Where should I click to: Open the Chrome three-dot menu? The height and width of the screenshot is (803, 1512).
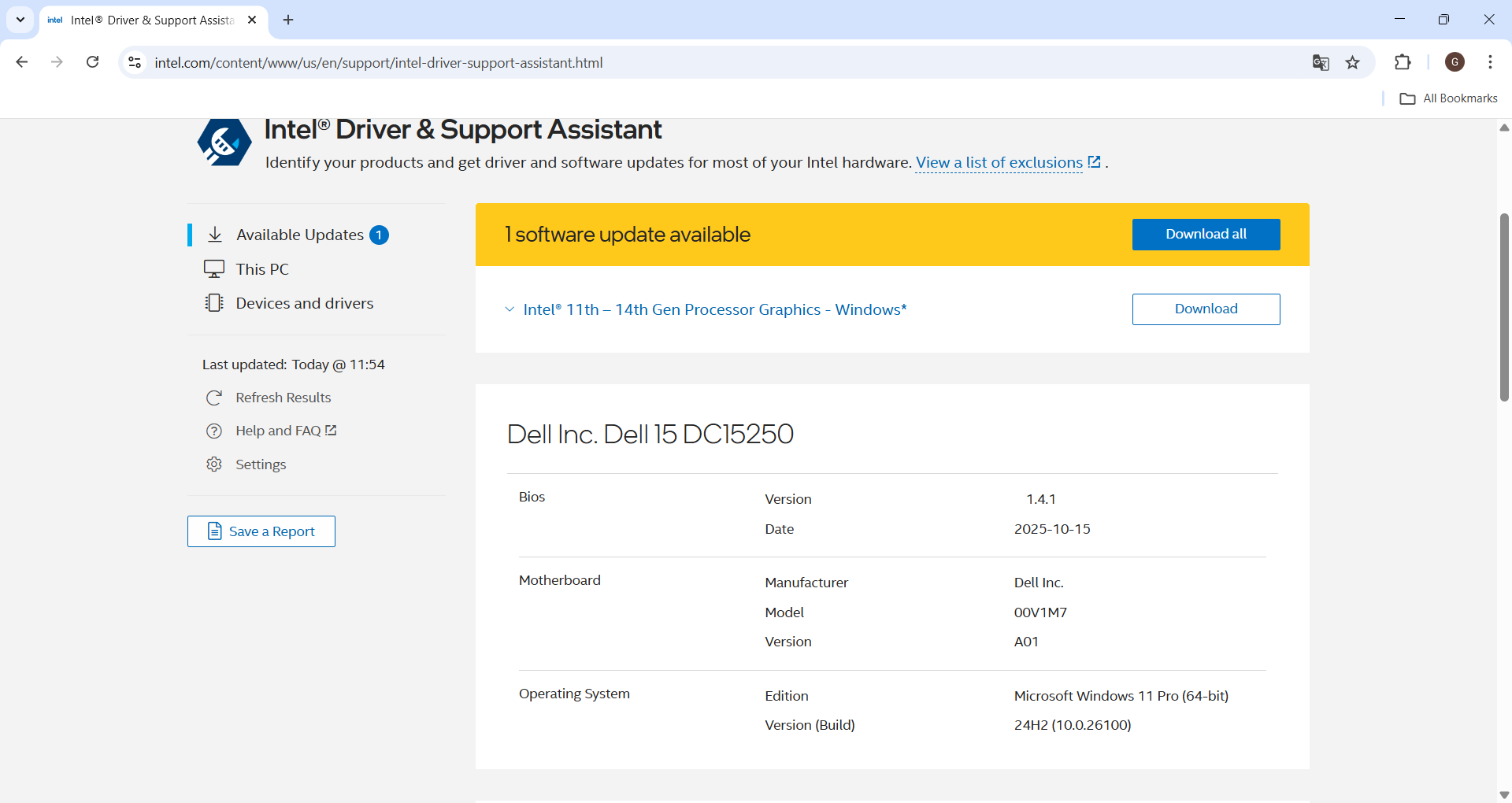pos(1490,62)
